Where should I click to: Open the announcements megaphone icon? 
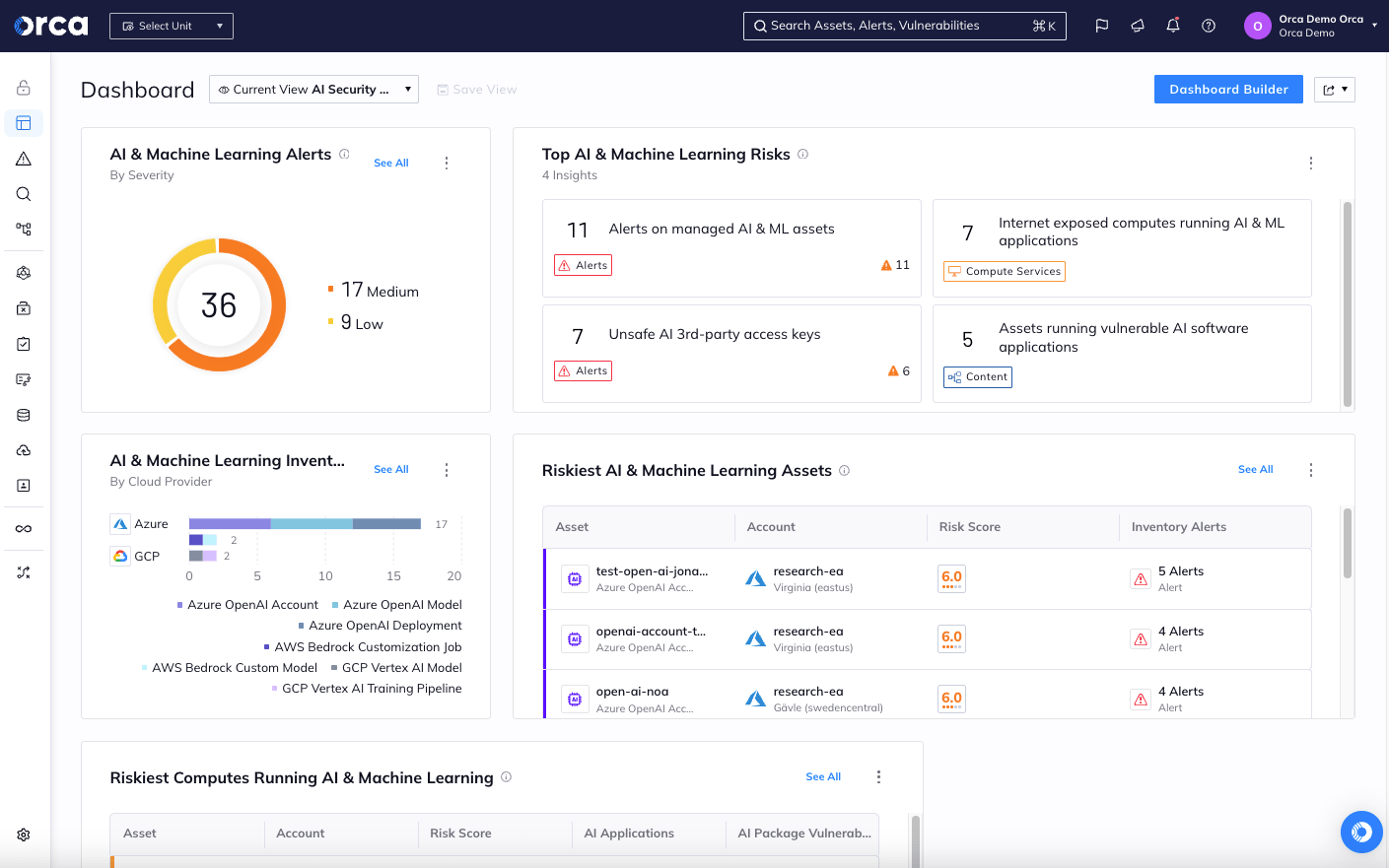click(x=1137, y=26)
